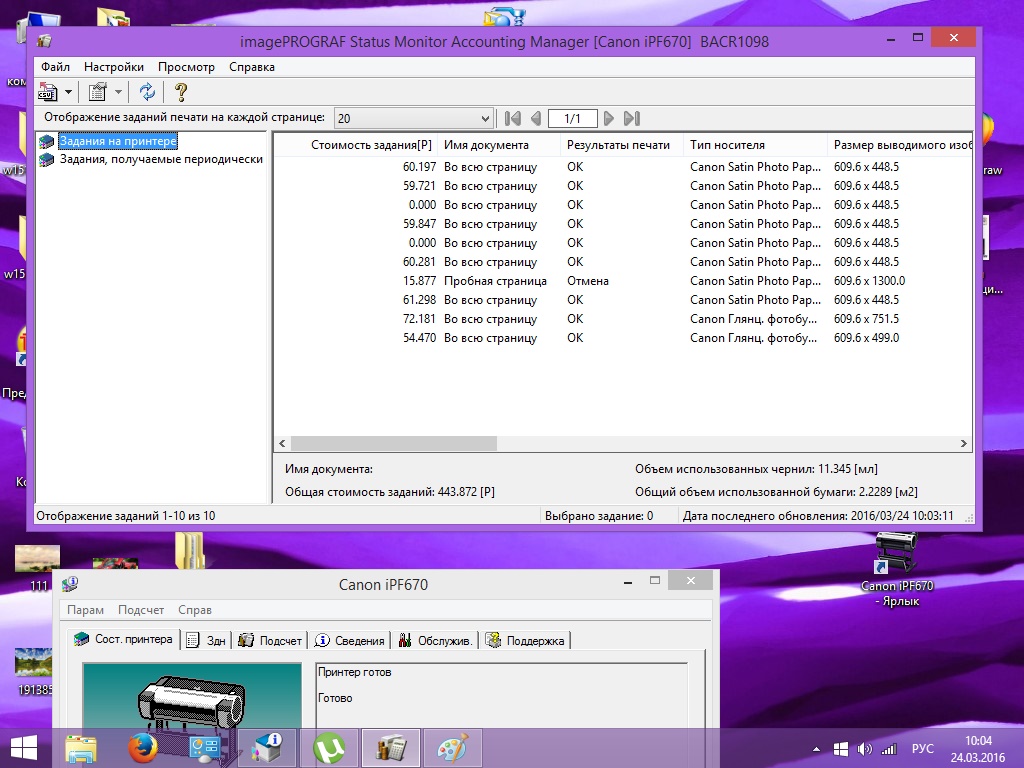Screen dimensions: 1024x768
Task: Open Paint from the taskbar
Action: [x=453, y=748]
